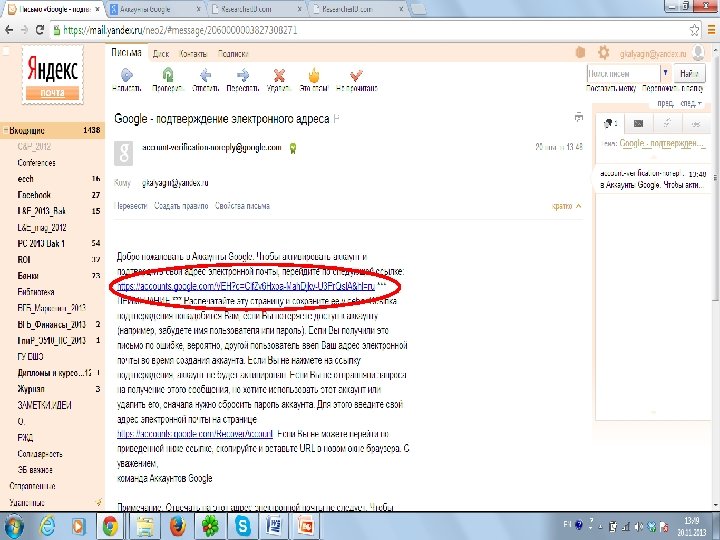
Task: Click inside the mail search field
Action: tap(623, 73)
